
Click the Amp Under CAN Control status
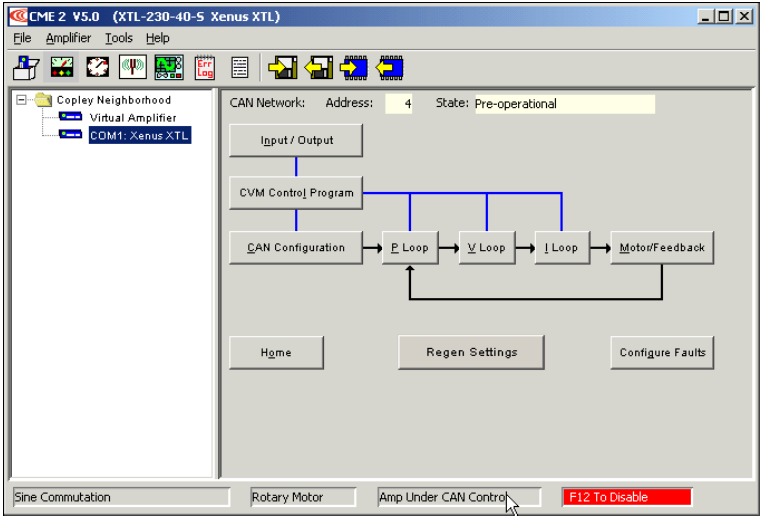pos(459,497)
